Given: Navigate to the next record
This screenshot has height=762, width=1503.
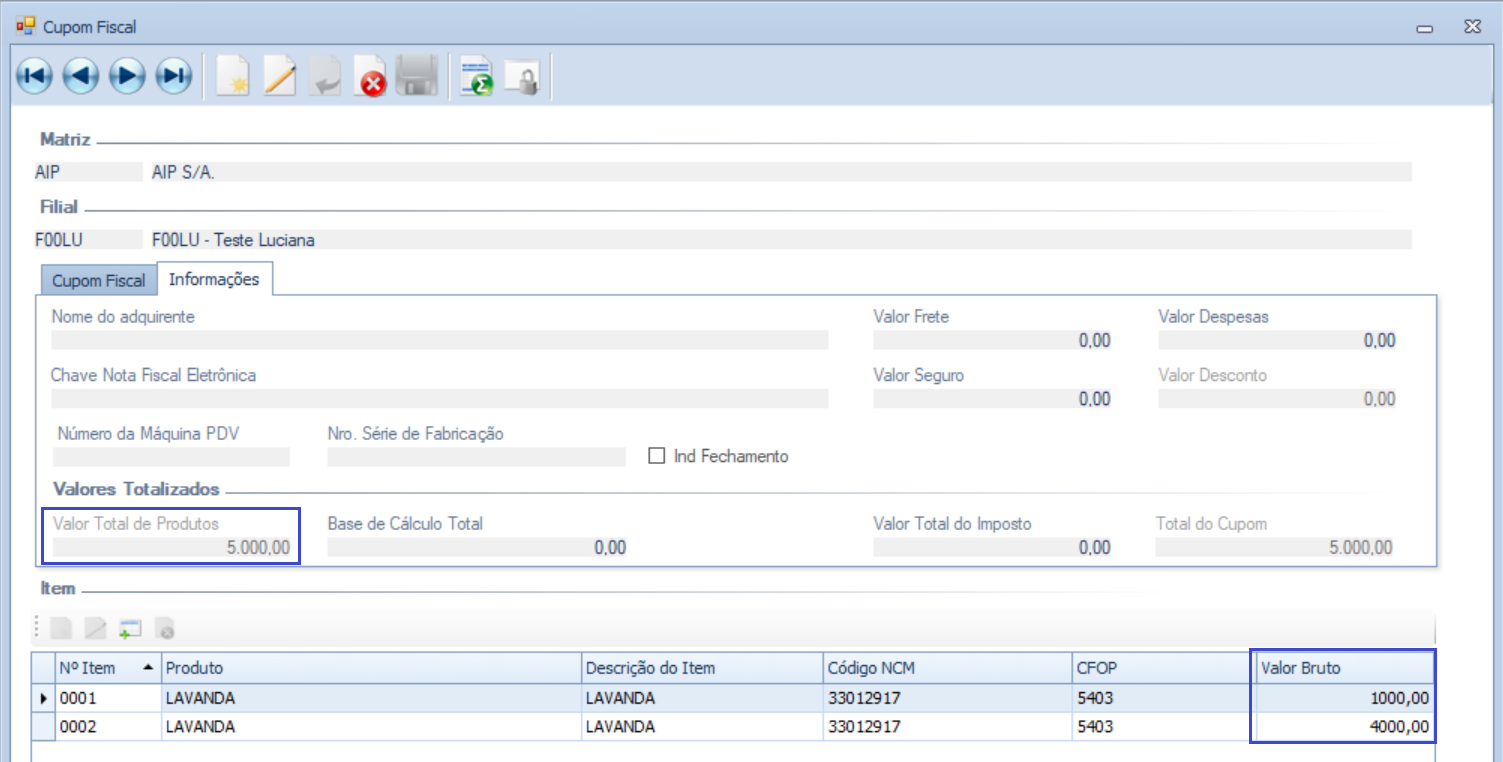Looking at the screenshot, I should [x=128, y=76].
